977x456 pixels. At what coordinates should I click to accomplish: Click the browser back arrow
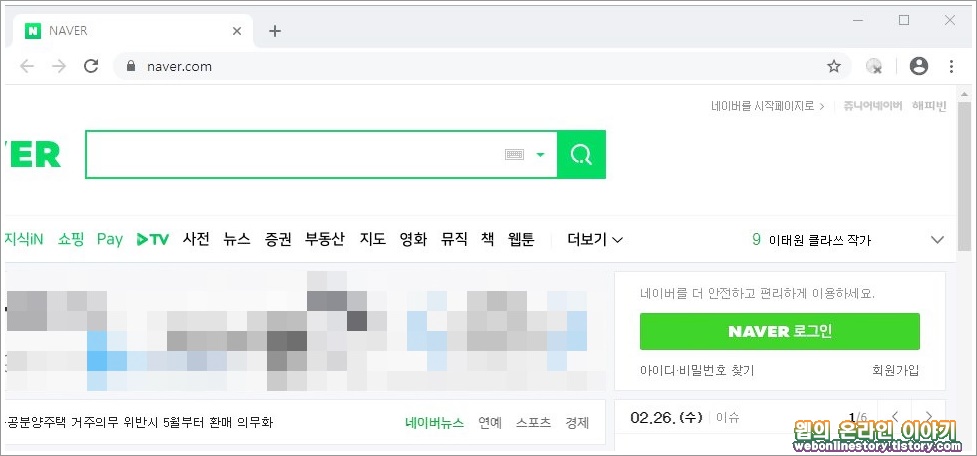pyautogui.click(x=26, y=66)
